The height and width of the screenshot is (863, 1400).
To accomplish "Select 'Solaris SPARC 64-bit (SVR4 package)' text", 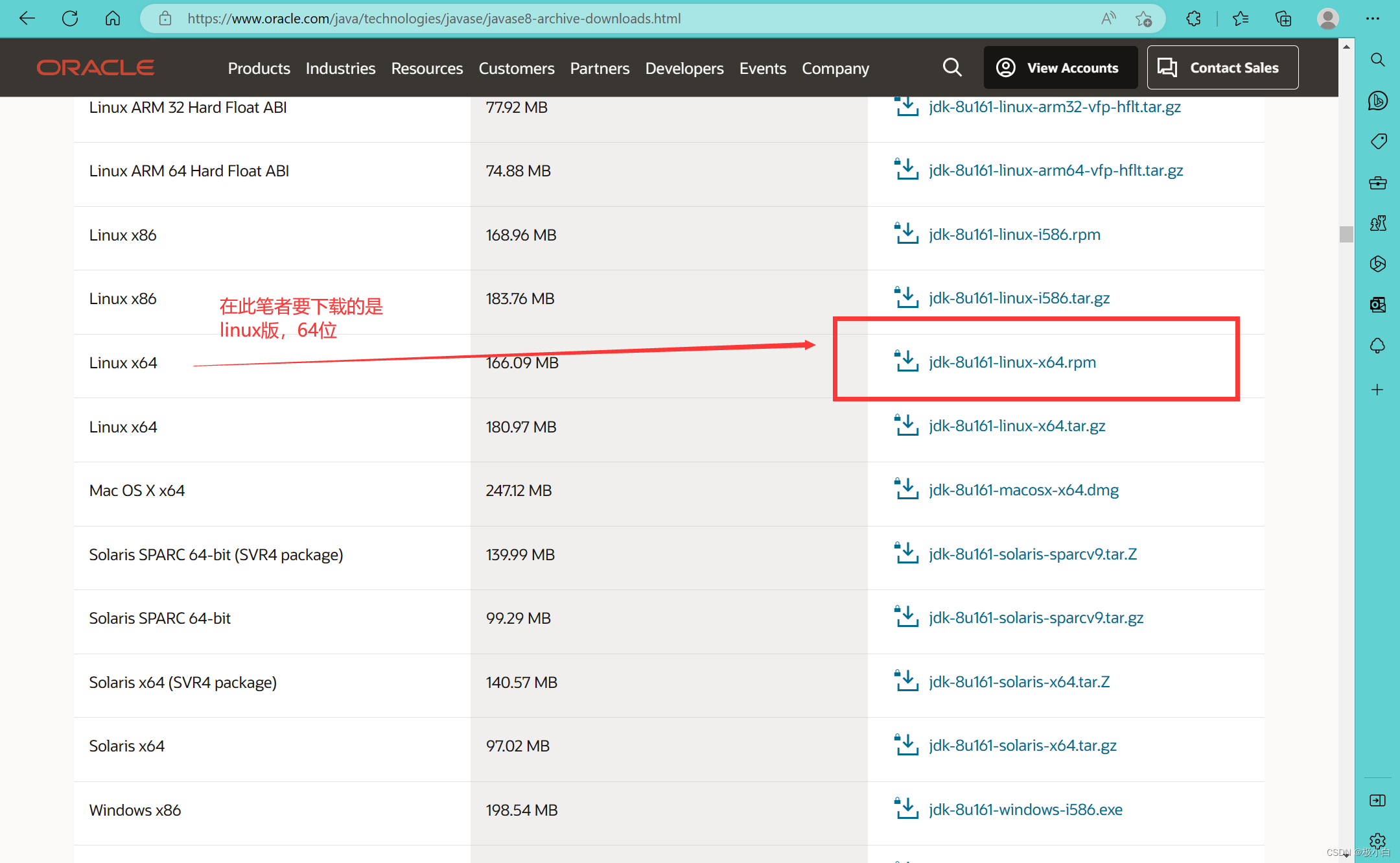I will 216,554.
